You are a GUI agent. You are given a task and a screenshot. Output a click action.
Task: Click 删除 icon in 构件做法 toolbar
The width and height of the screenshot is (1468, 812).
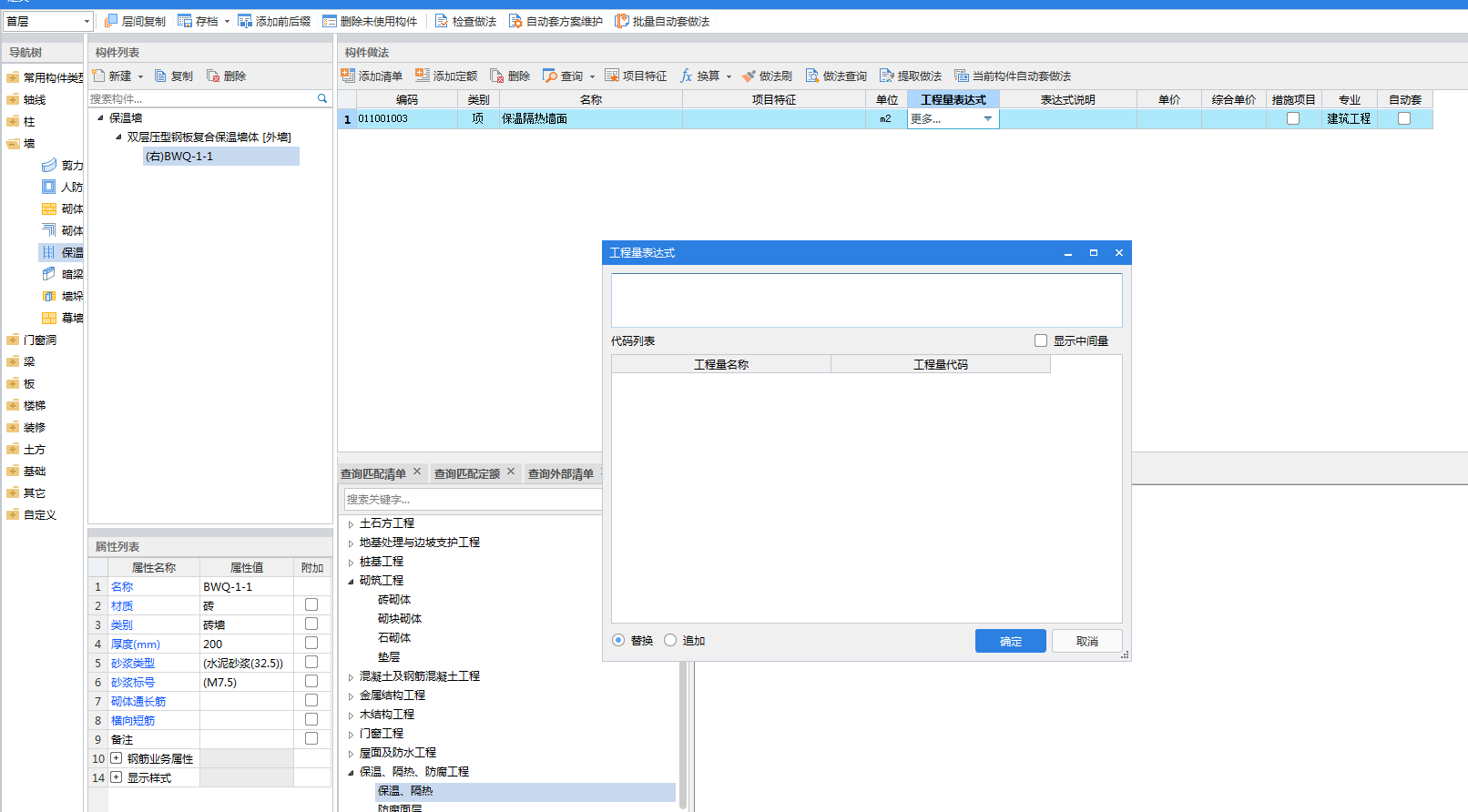497,76
